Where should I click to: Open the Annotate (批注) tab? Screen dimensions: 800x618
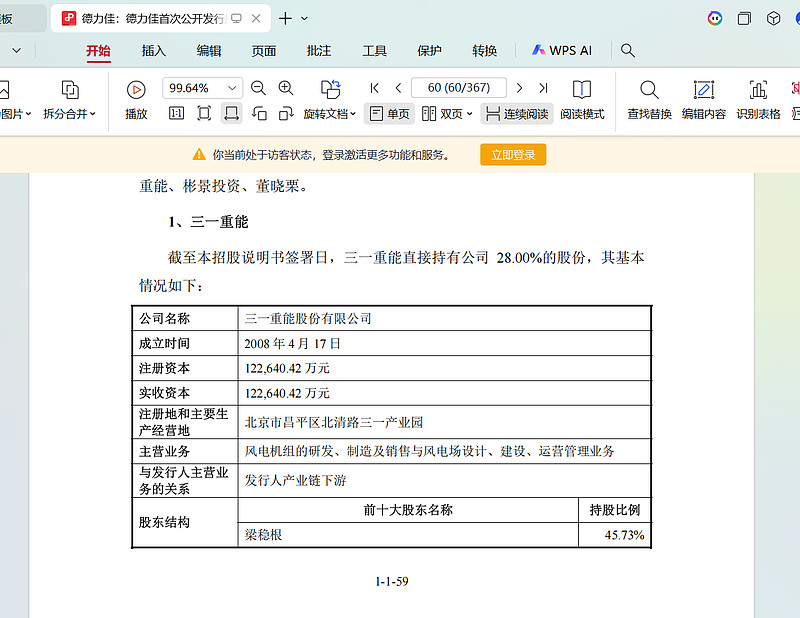(x=319, y=51)
